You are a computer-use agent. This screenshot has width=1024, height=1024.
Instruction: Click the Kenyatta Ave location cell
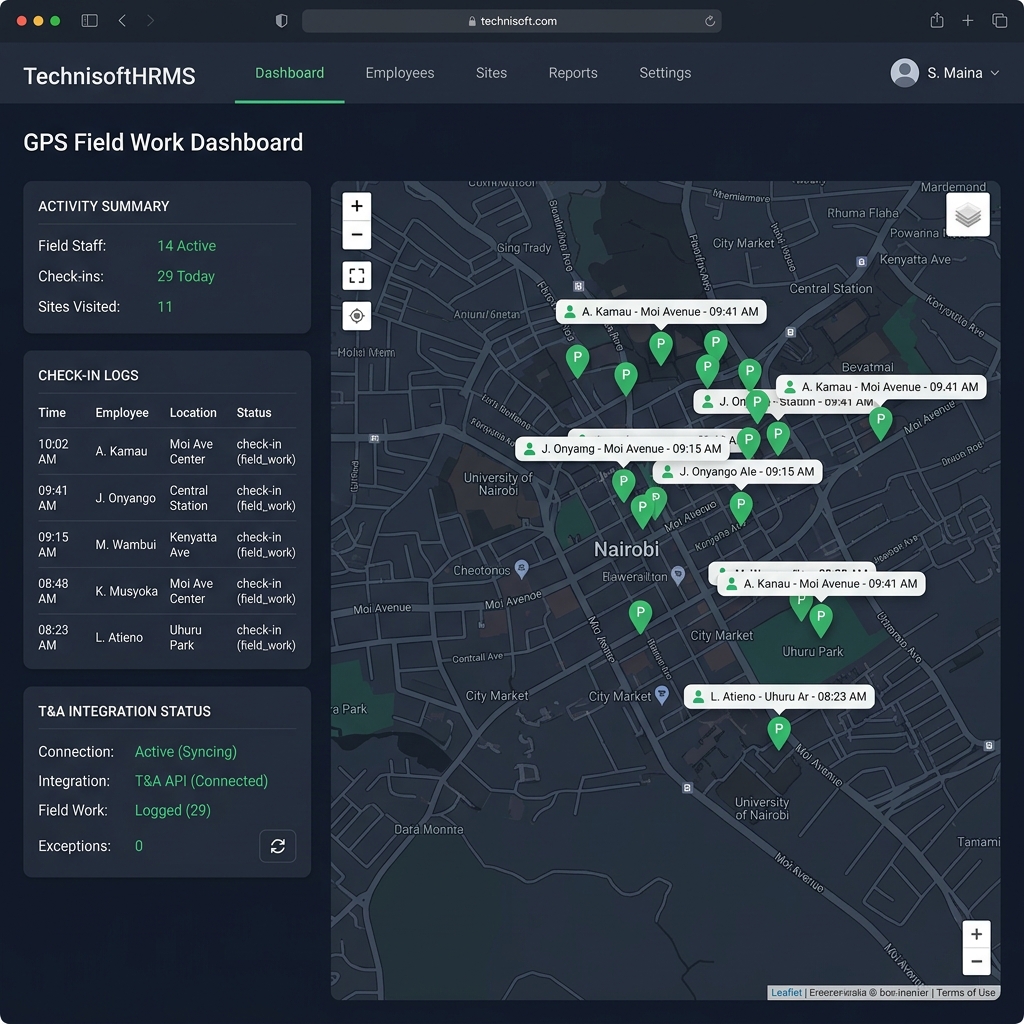(193, 545)
